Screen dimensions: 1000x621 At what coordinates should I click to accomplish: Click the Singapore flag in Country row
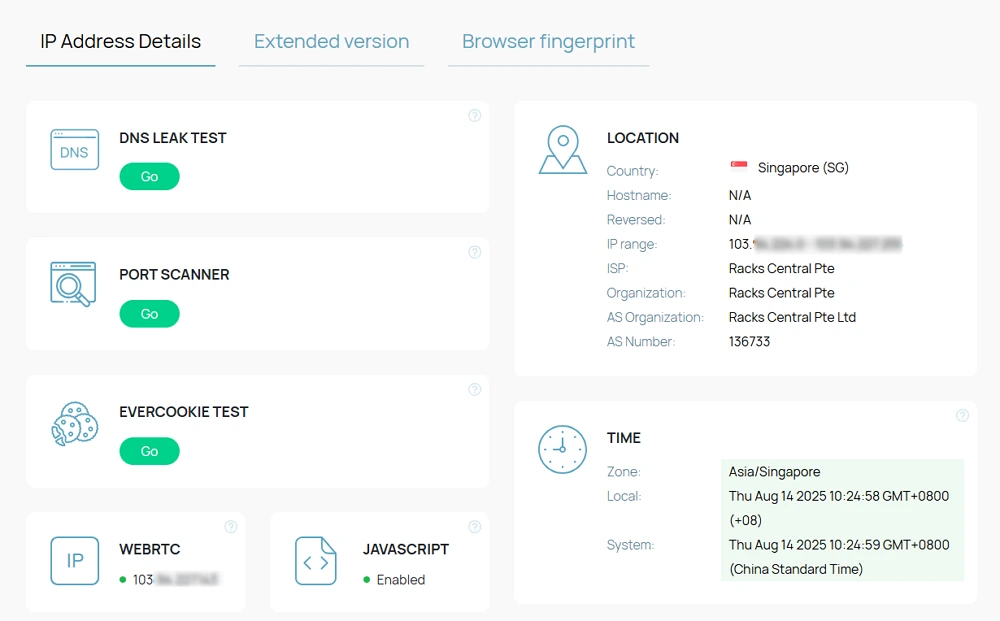739,166
